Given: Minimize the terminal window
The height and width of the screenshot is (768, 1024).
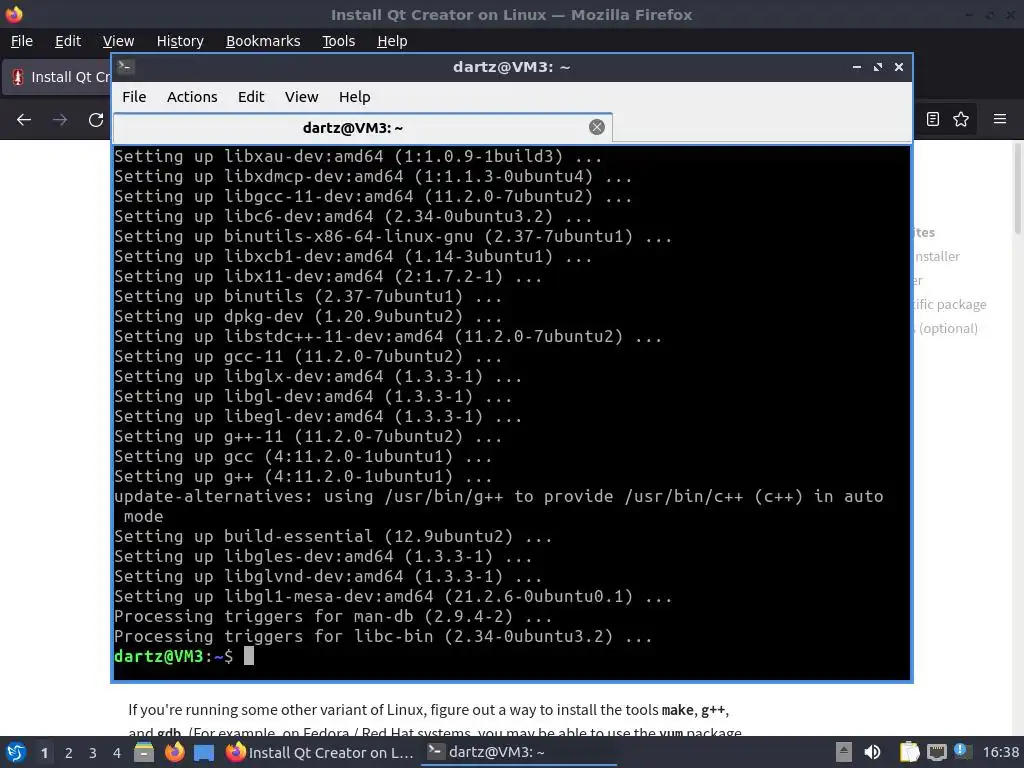Looking at the screenshot, I should (x=857, y=67).
